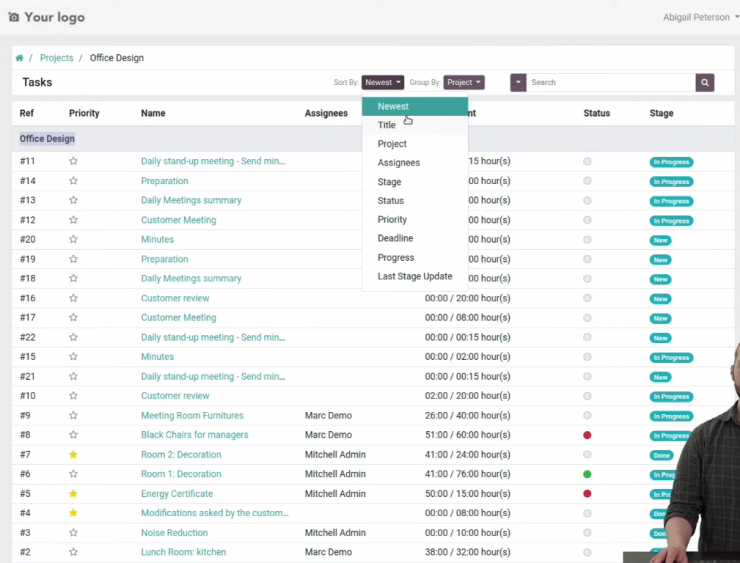Click into the Search input field
Image resolution: width=740 pixels, height=563 pixels.
tap(611, 83)
